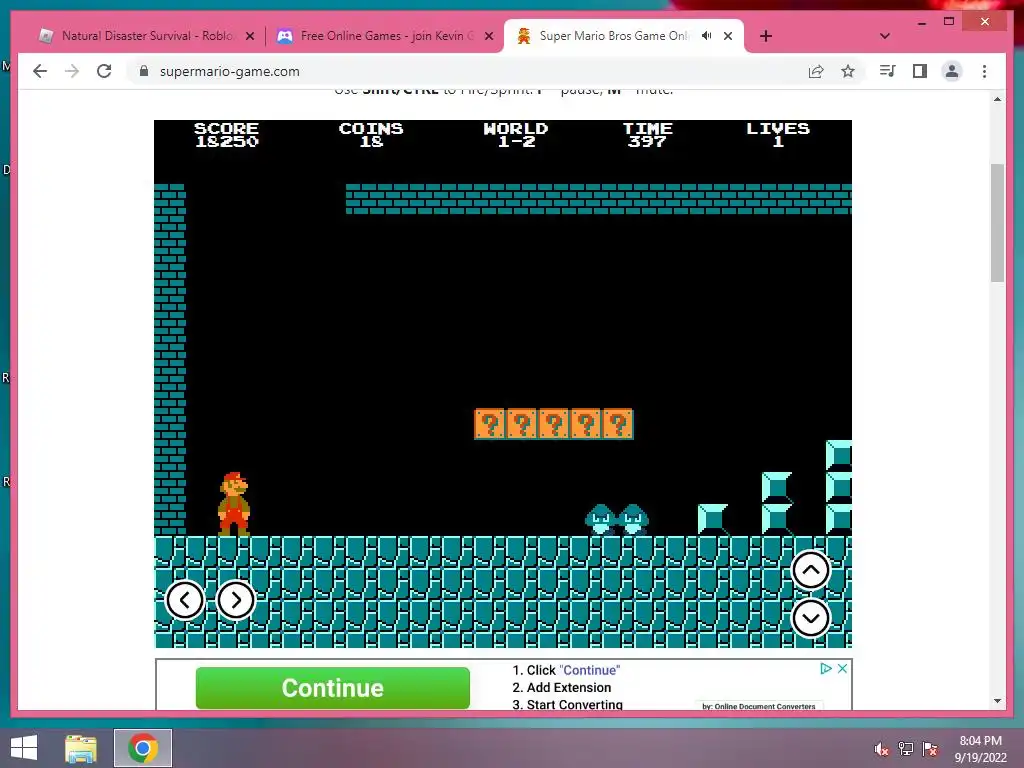Close the Natural Disaster Survival tab

(249, 37)
